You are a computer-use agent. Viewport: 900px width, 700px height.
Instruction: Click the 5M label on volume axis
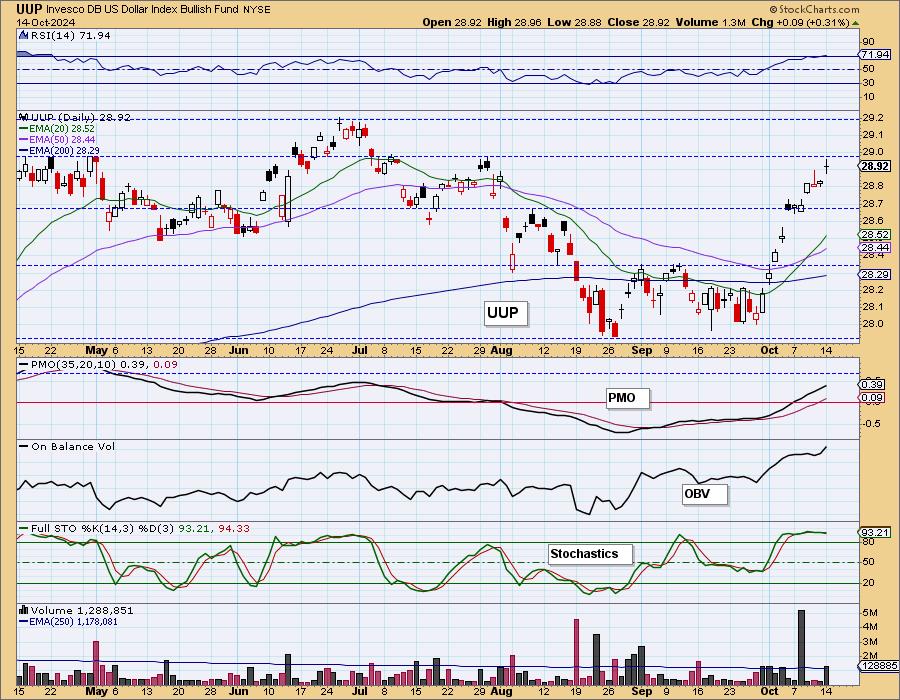click(x=870, y=613)
